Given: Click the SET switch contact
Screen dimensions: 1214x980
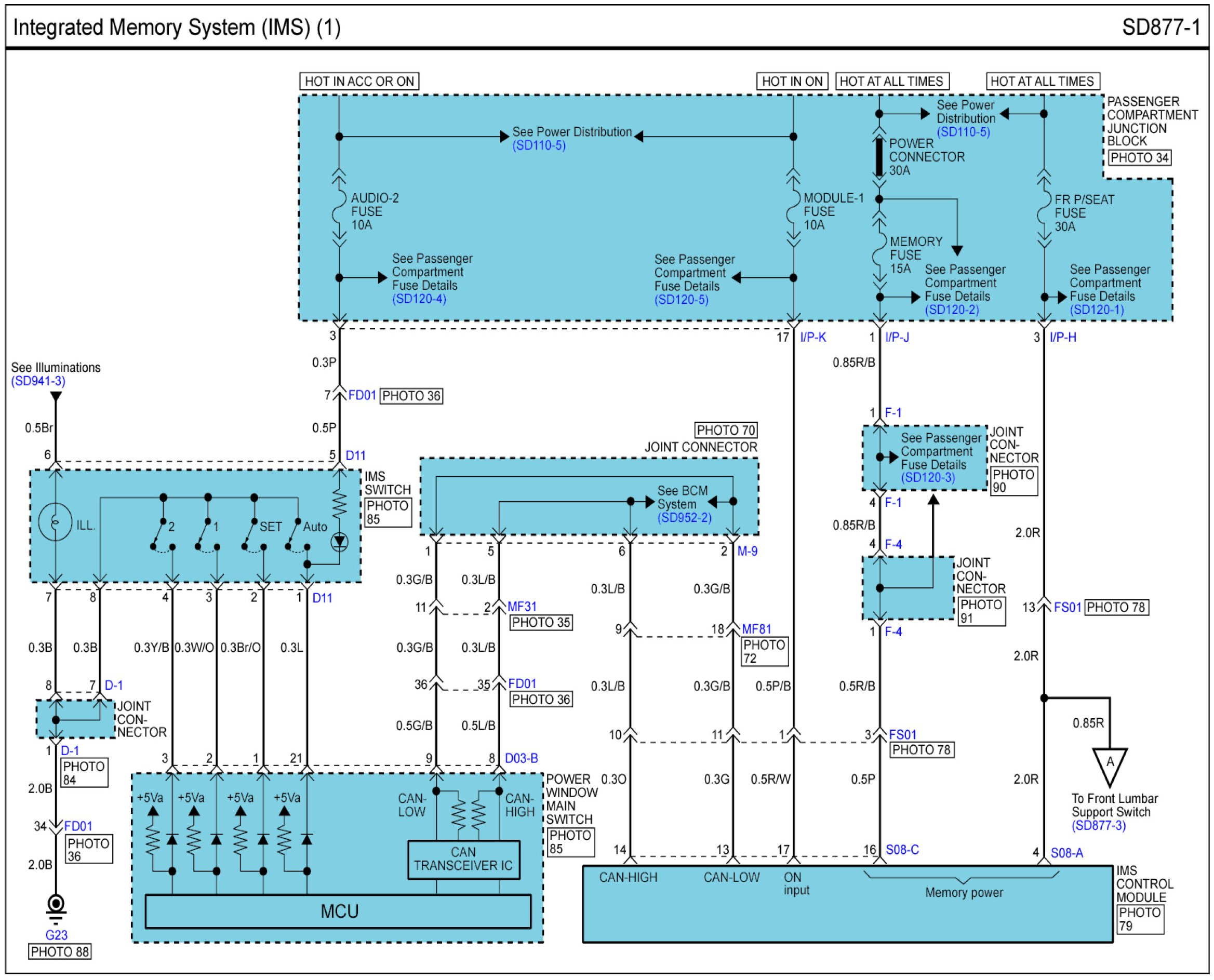Looking at the screenshot, I should 249,533.
